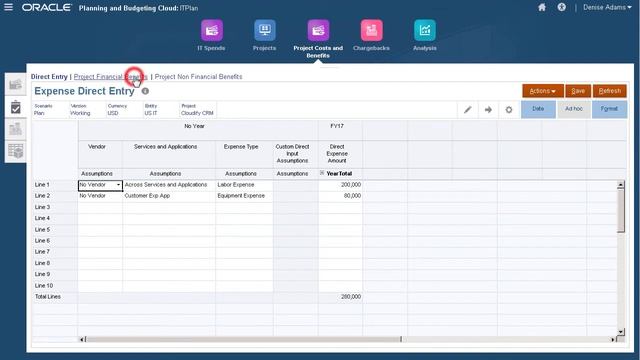Switch to the Format tab

[x=609, y=109]
